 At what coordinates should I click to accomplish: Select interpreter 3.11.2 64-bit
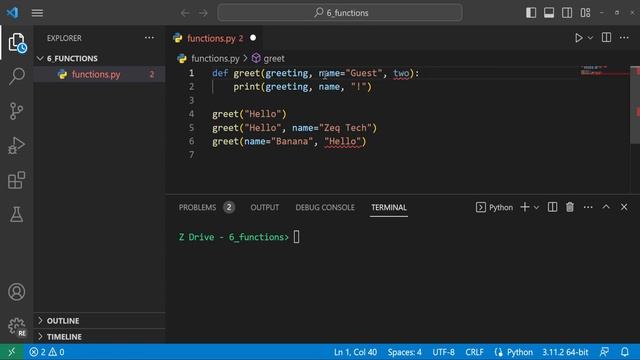click(565, 352)
